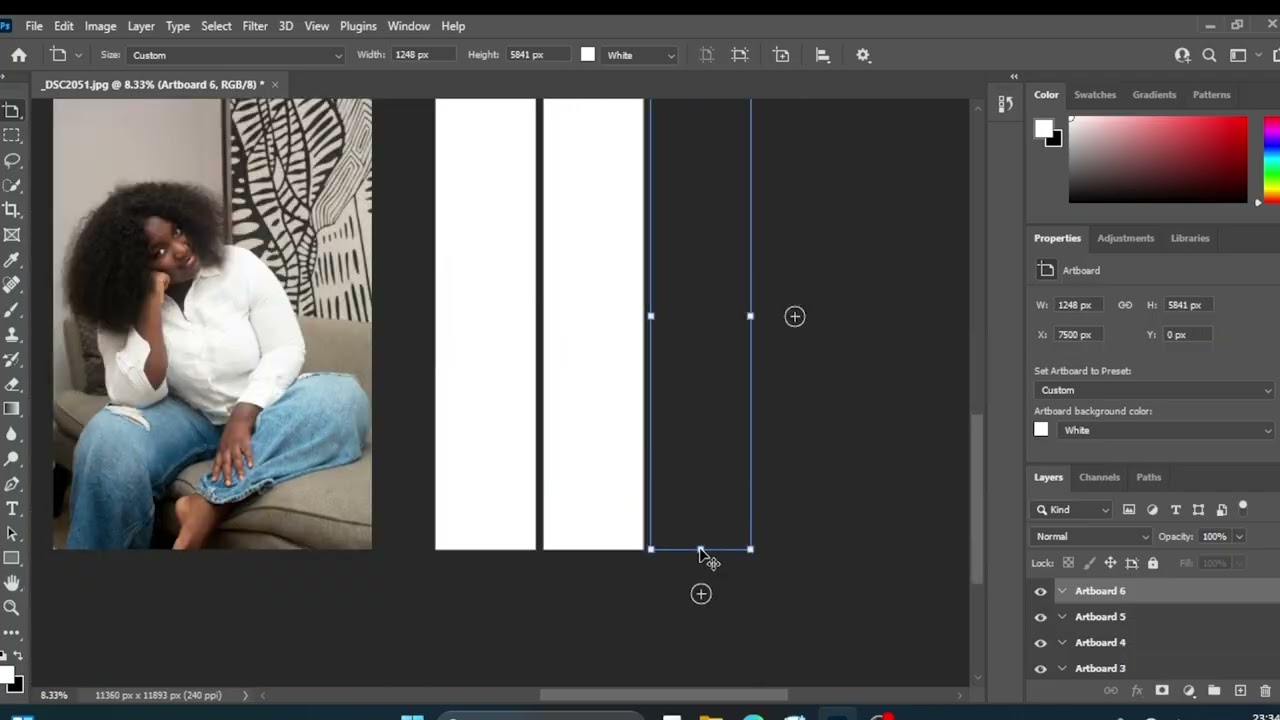Screen dimensions: 1280x720
Task: Delete layer with trash icon
Action: 1265,691
